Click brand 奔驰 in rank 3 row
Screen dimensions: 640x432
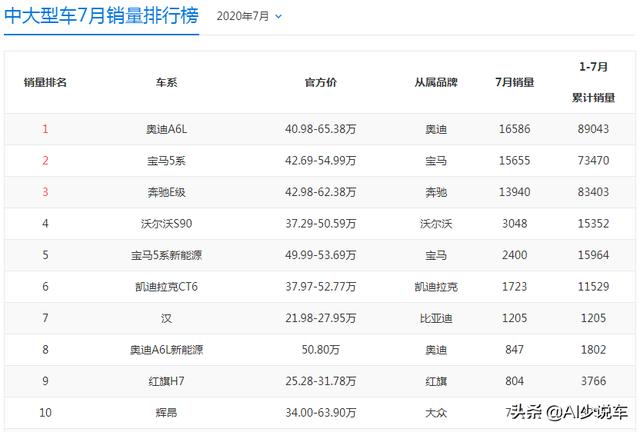click(x=436, y=192)
